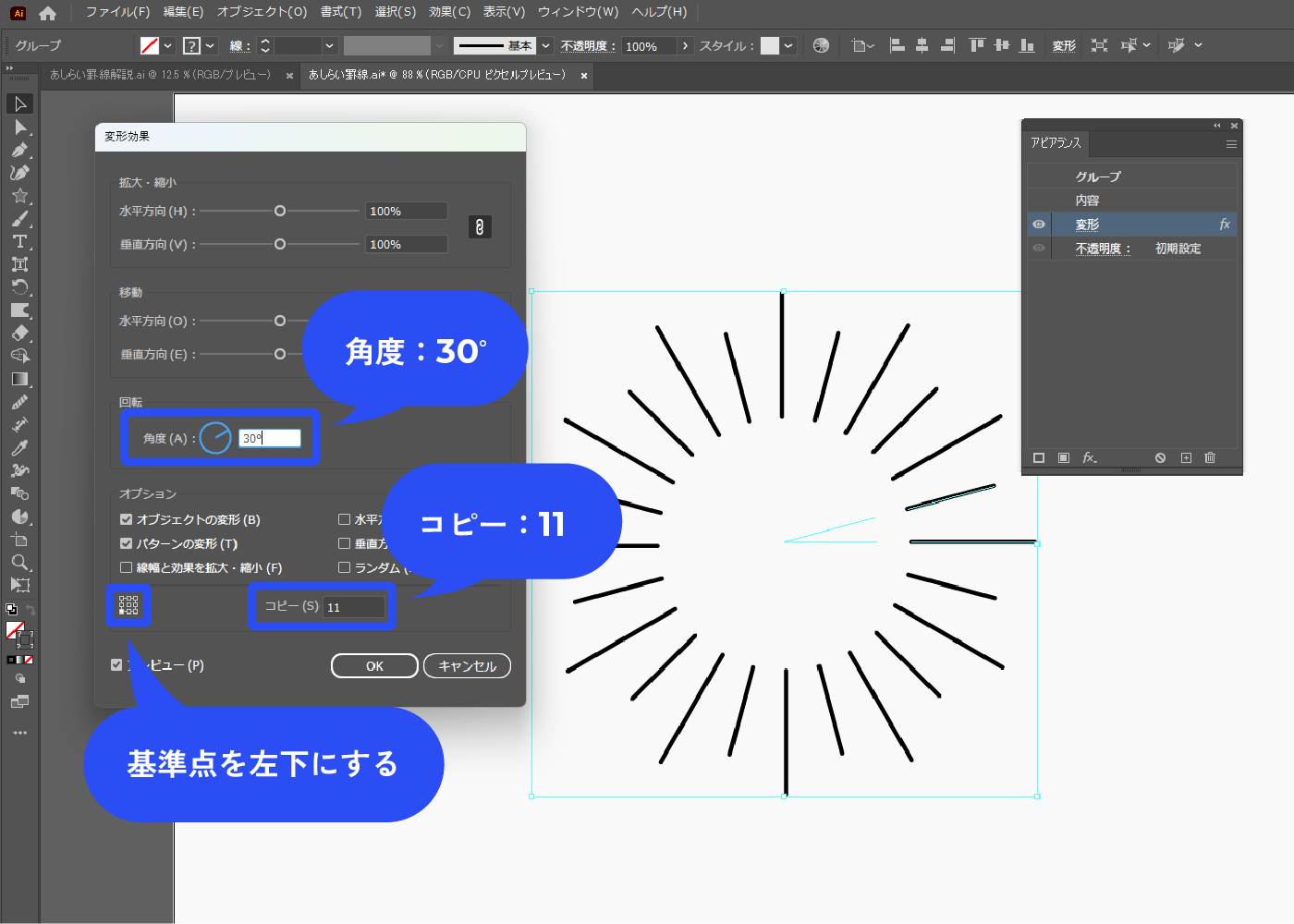Select the Direct Selection tool

coord(20,127)
